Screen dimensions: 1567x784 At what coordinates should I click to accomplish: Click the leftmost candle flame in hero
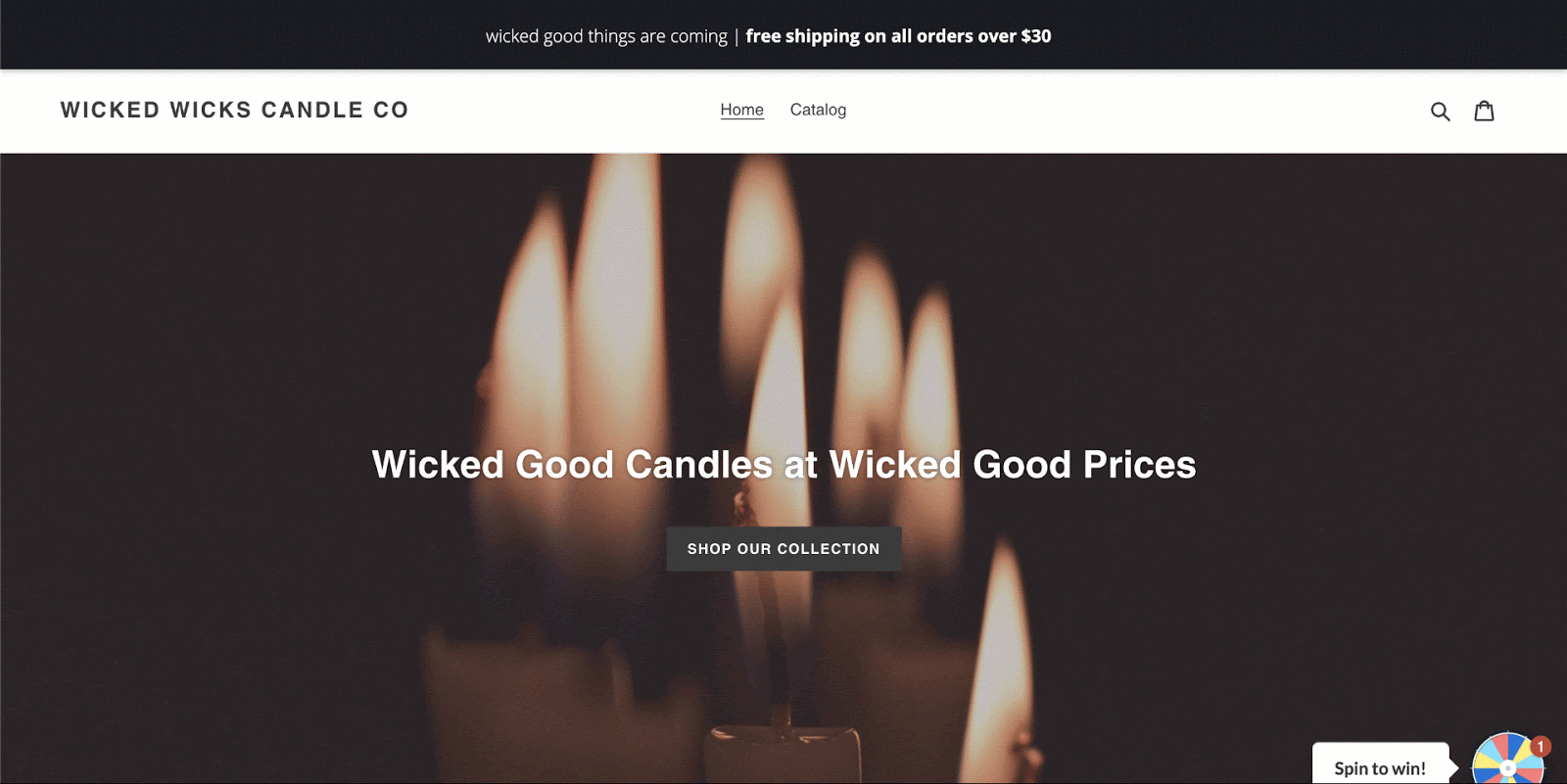tap(532, 313)
